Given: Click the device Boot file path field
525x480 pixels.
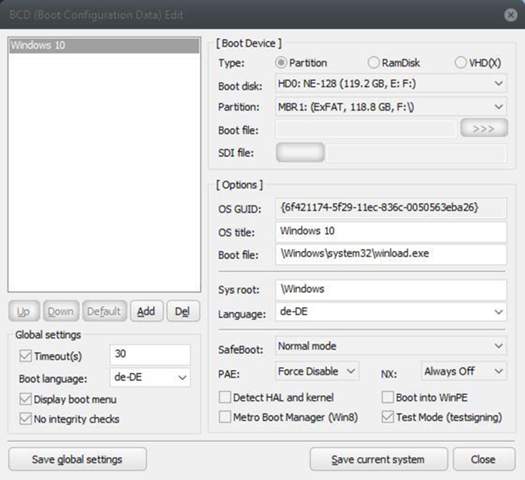Looking at the screenshot, I should coord(366,129).
